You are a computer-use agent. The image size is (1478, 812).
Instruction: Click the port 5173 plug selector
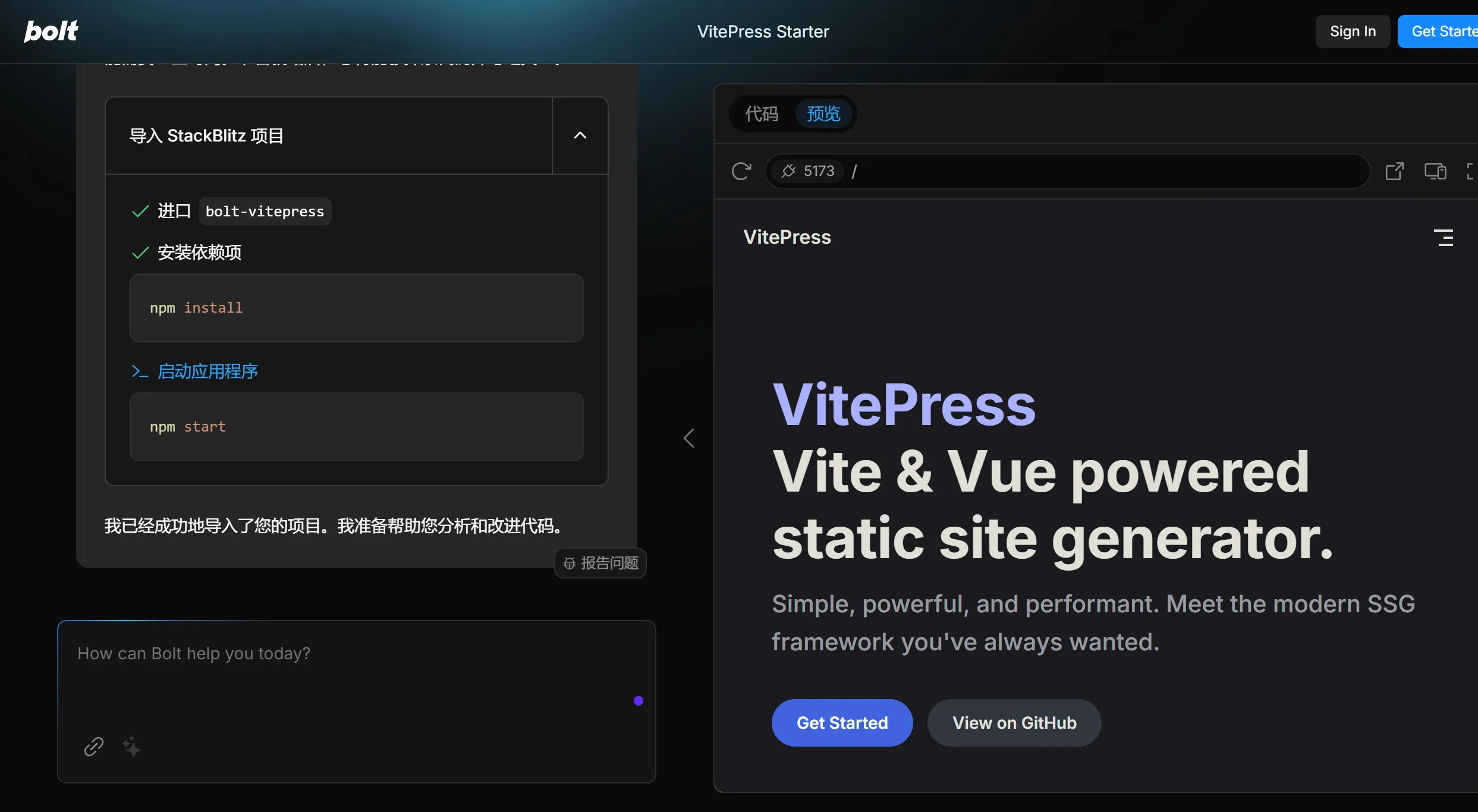(808, 171)
